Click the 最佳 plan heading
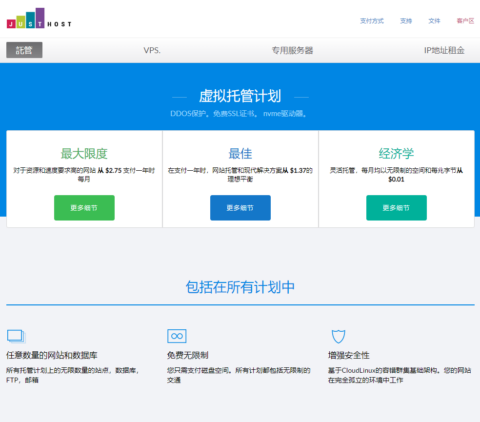 pos(240,154)
